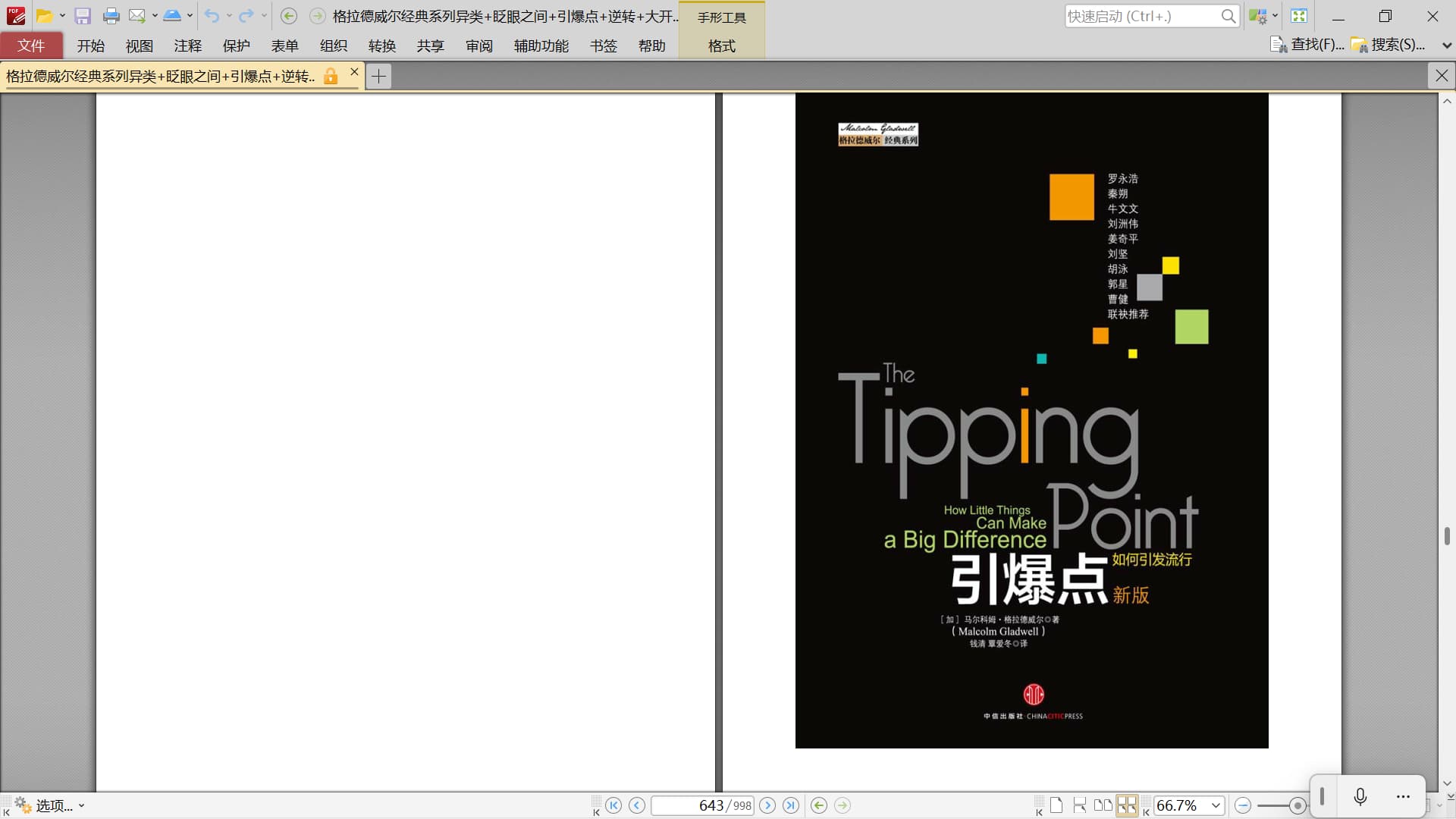Image resolution: width=1456 pixels, height=819 pixels.
Task: Click the Save icon
Action: point(83,16)
